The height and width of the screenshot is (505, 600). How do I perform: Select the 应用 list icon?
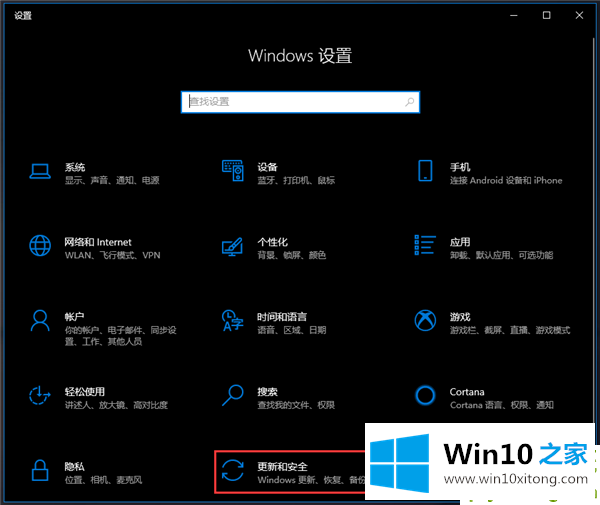pos(425,245)
